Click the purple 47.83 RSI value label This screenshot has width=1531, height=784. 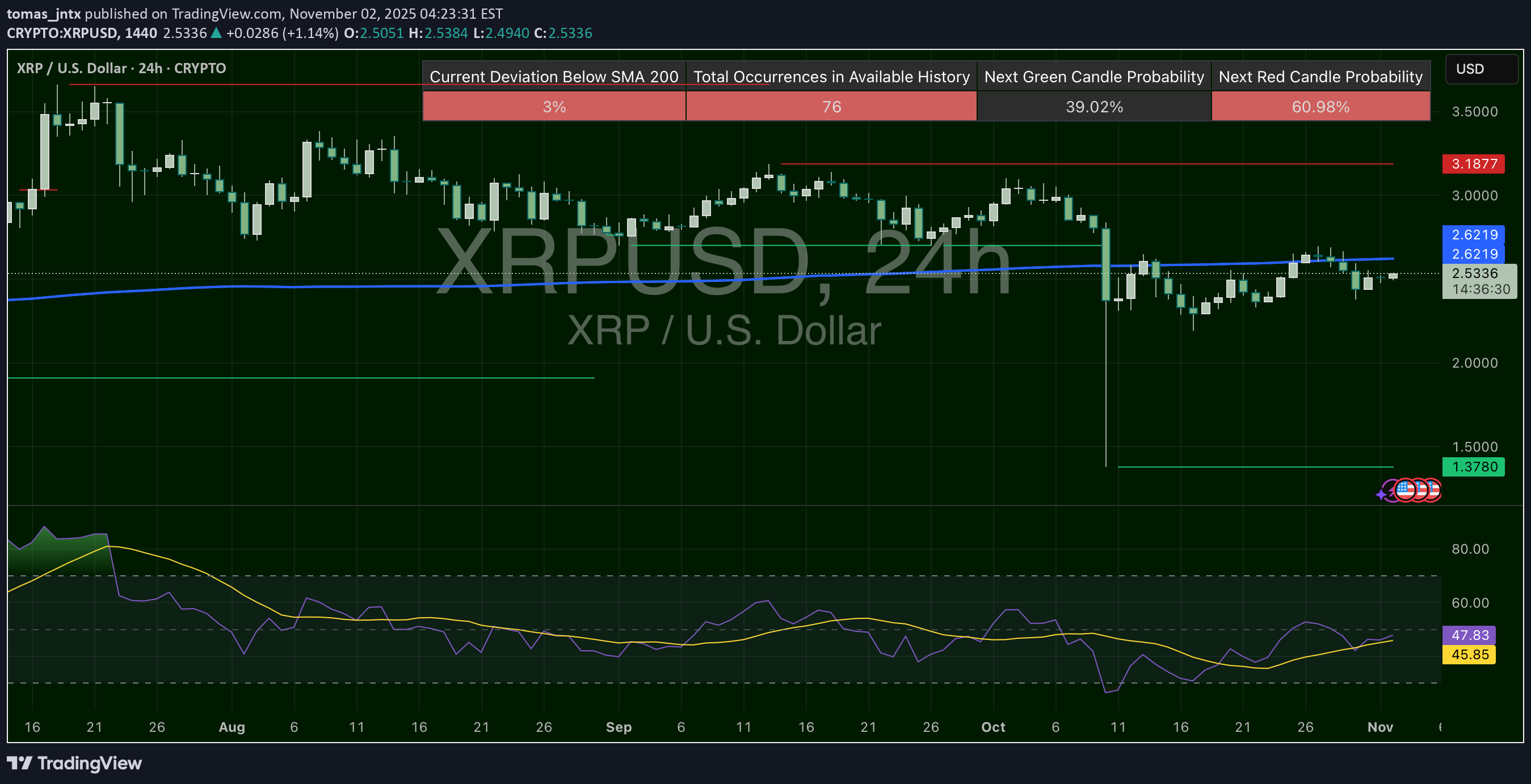[x=1469, y=635]
